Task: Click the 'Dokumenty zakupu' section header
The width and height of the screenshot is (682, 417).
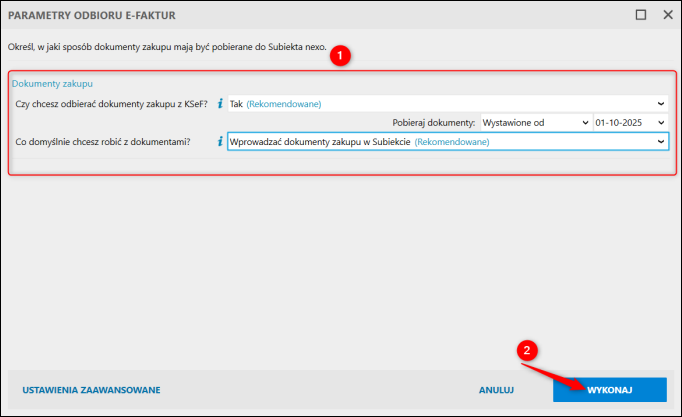Action: [52, 83]
